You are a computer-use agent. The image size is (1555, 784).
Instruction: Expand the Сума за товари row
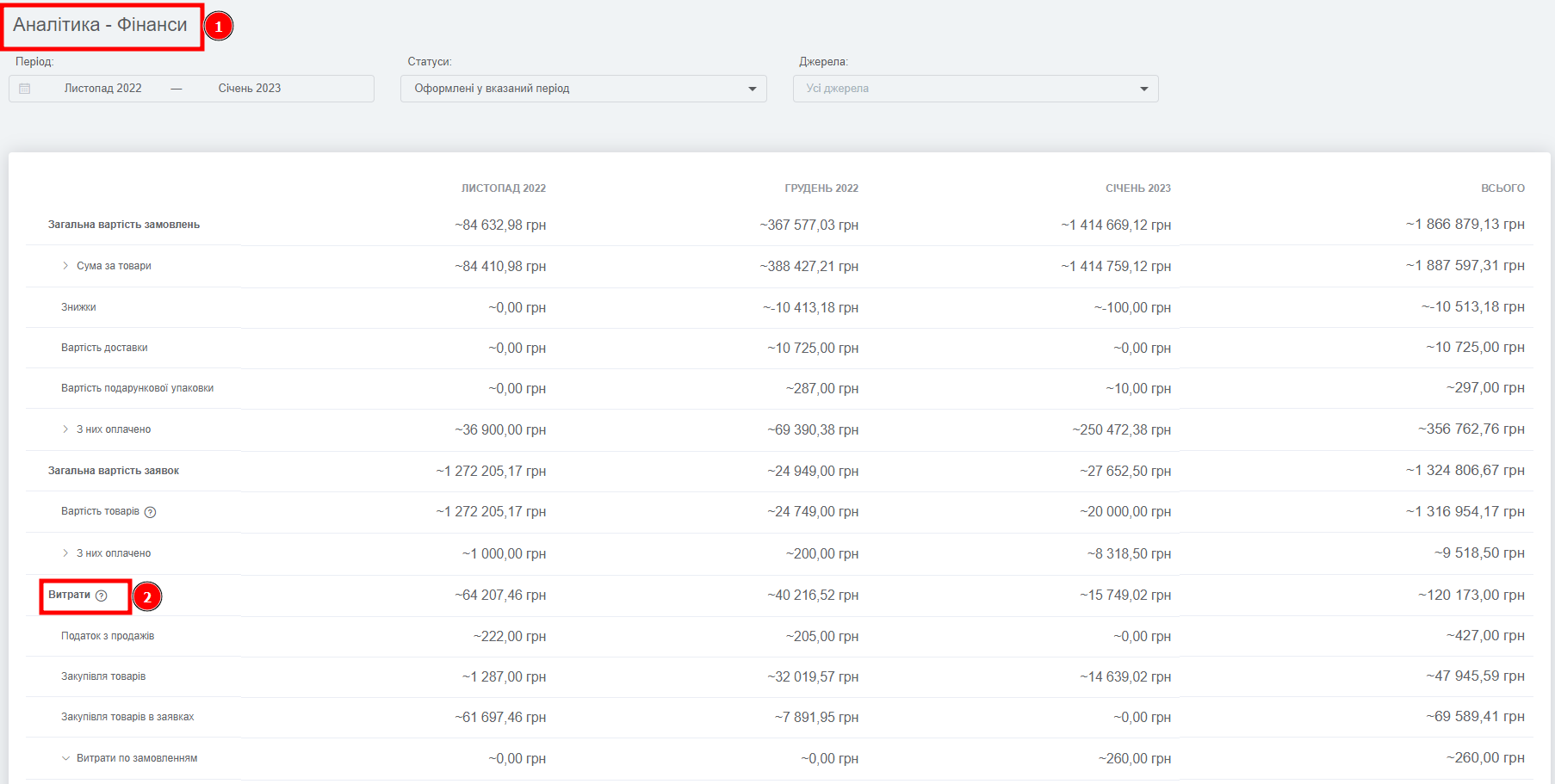click(65, 266)
